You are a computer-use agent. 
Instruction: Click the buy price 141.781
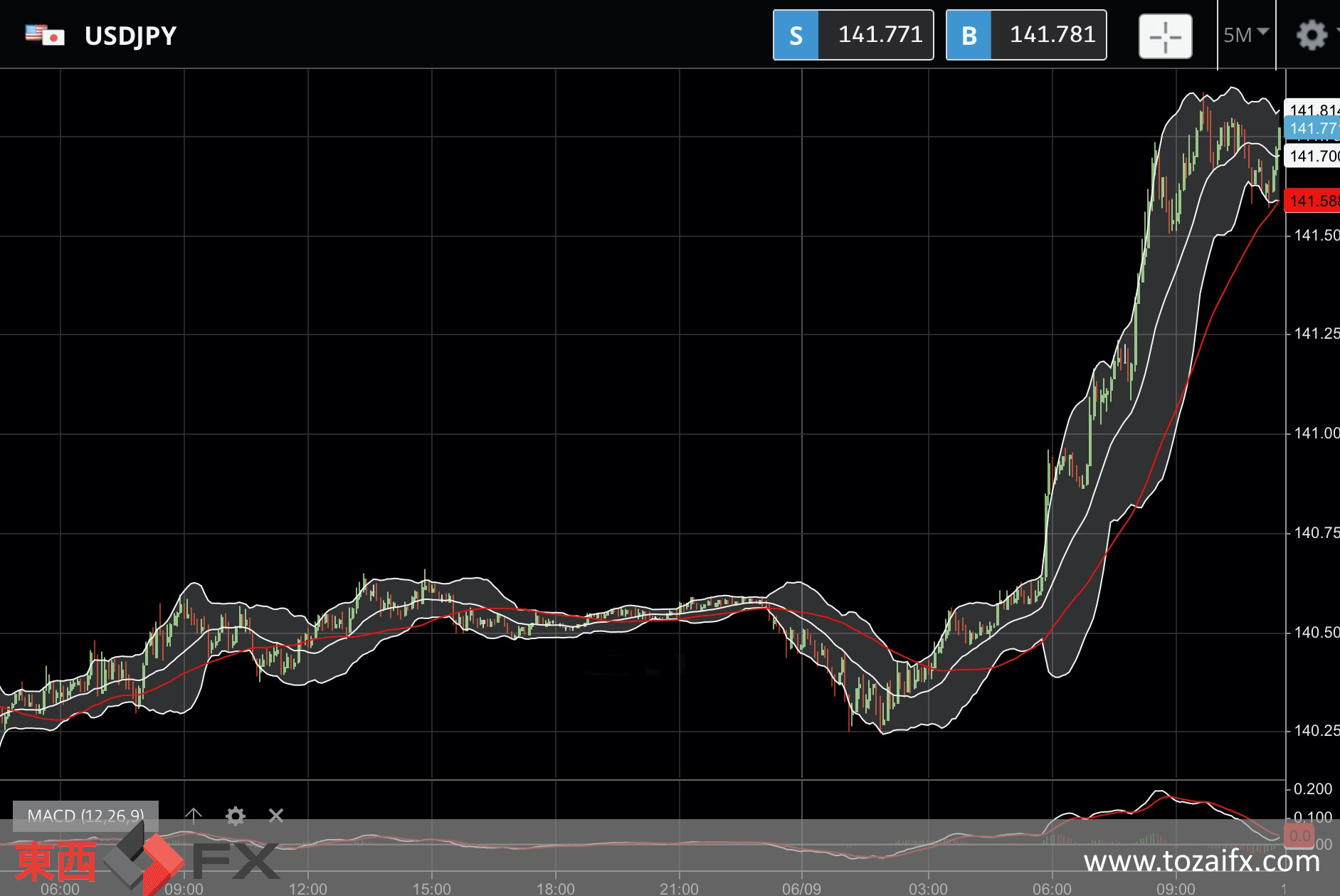(x=1053, y=35)
